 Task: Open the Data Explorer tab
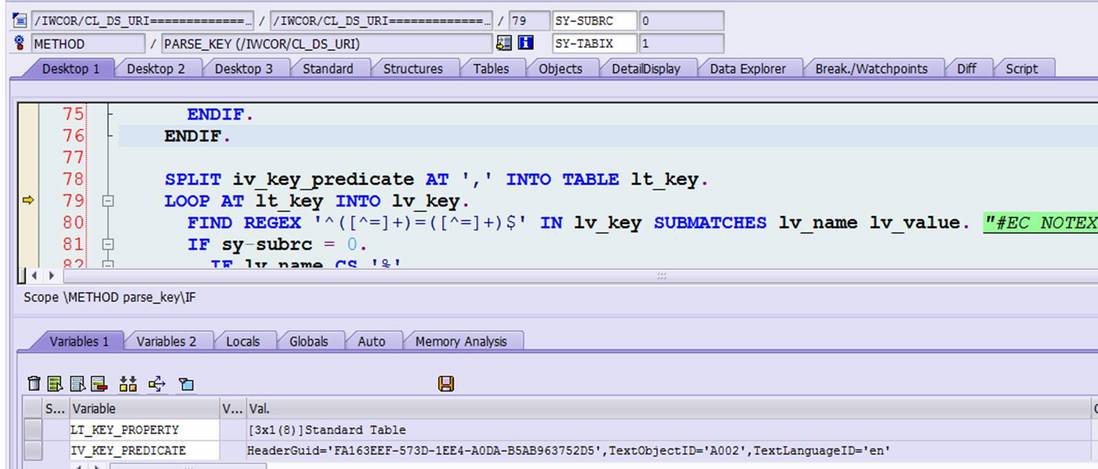click(748, 69)
